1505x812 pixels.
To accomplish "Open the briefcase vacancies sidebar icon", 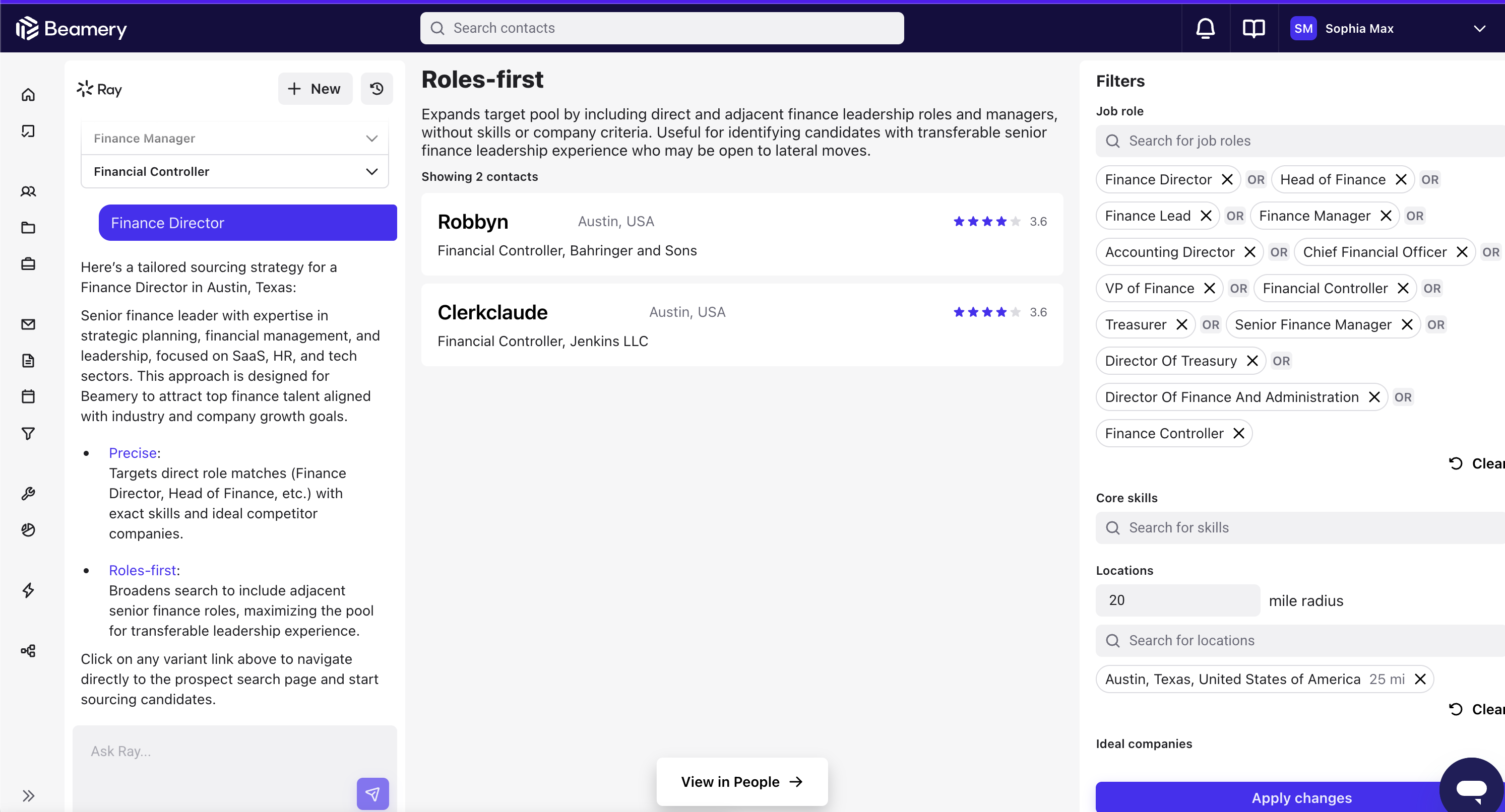I will tap(28, 264).
